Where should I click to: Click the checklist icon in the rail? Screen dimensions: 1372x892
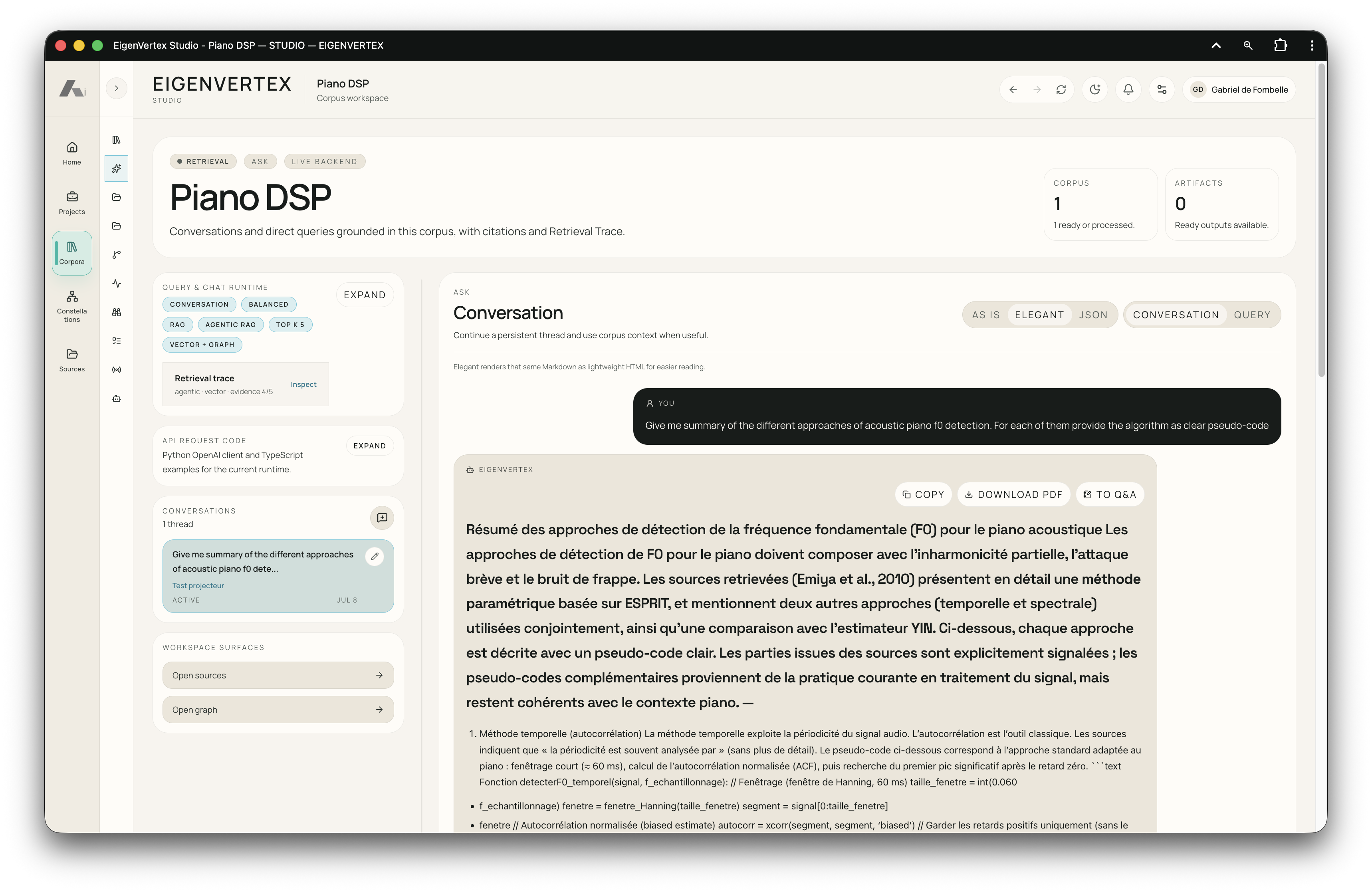coord(117,341)
